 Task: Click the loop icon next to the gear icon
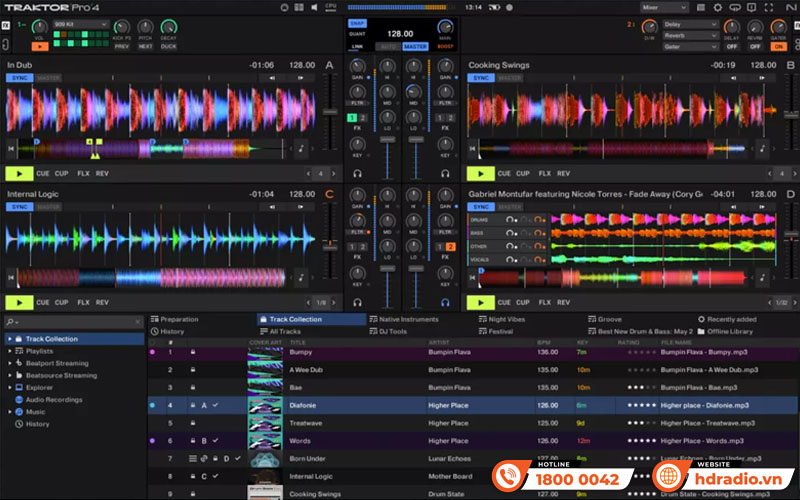[x=735, y=8]
